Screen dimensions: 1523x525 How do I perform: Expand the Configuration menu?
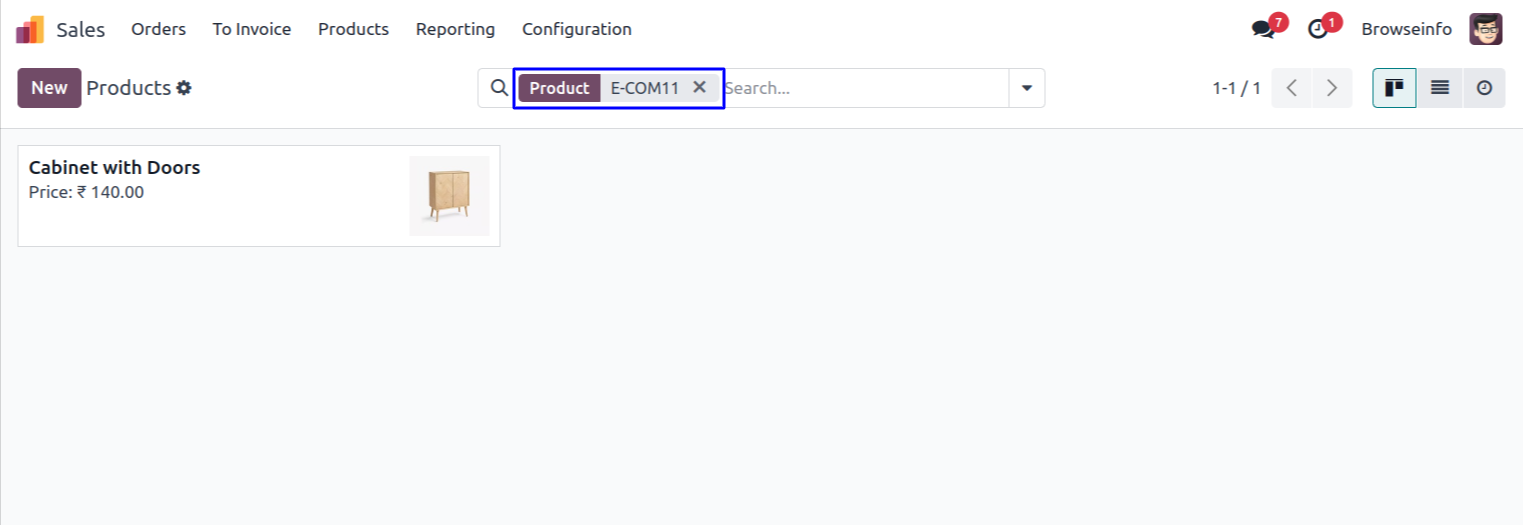tap(577, 29)
